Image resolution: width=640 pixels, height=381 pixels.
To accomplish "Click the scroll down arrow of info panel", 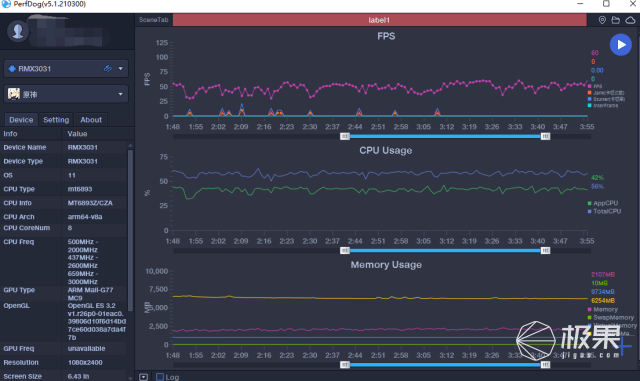I will 131,378.
